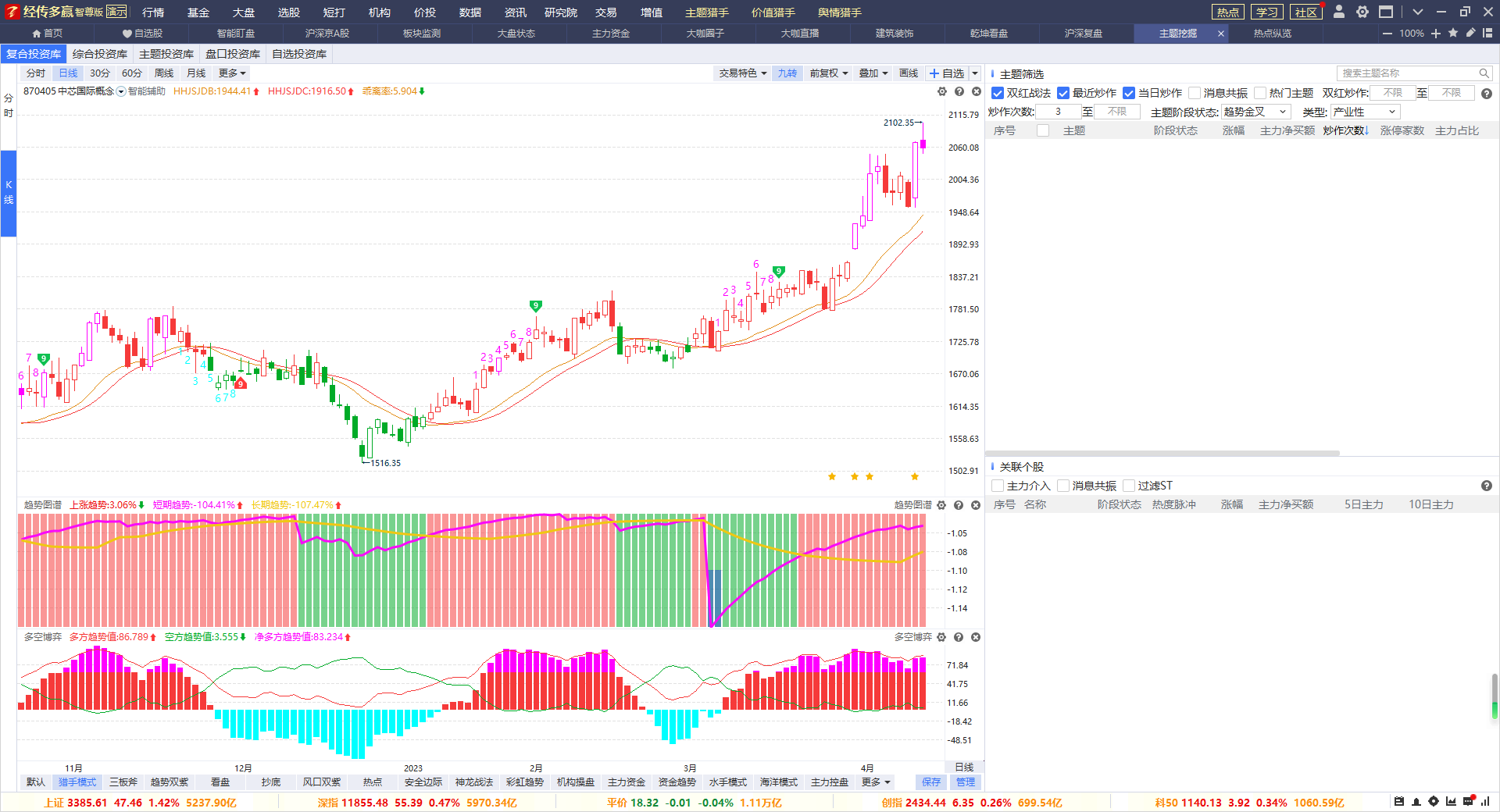This screenshot has width=1500, height=812.
Task: Click the 保存 template button
Action: coord(931,782)
